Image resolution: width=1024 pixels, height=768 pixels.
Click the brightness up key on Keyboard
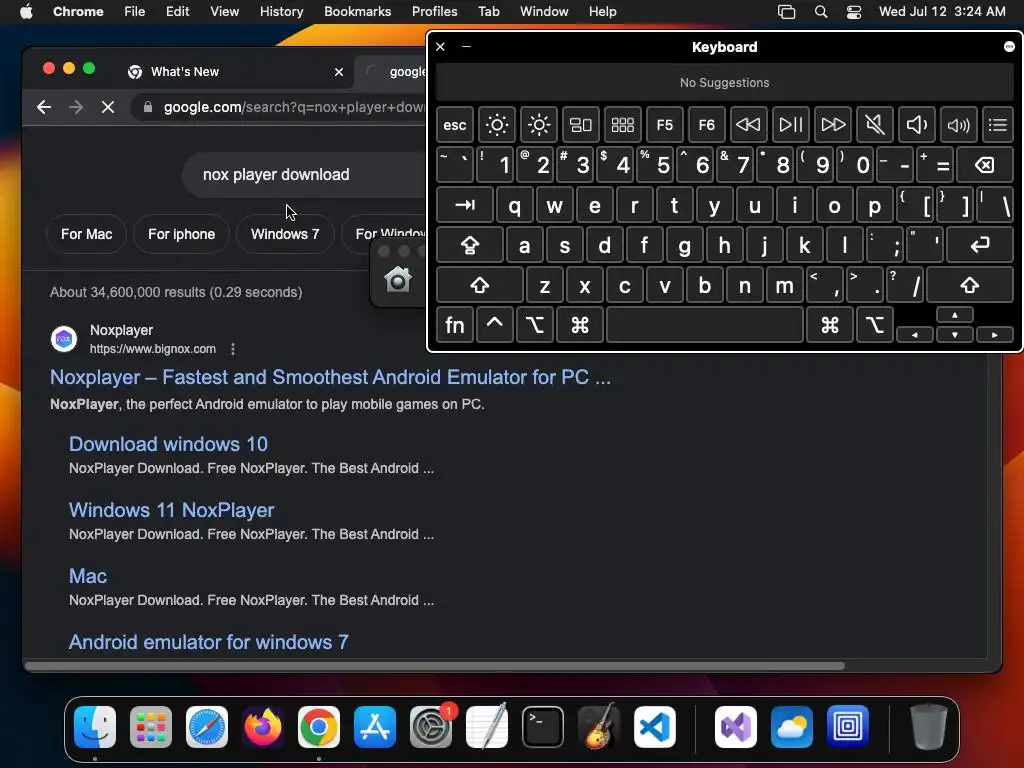pyautogui.click(x=539, y=125)
